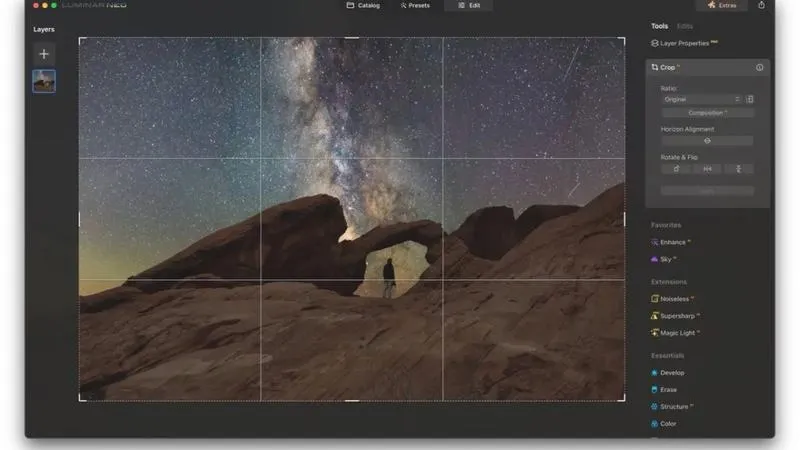The image size is (800, 450).
Task: Toggle crop orientation with the swap icon
Action: pyautogui.click(x=749, y=99)
